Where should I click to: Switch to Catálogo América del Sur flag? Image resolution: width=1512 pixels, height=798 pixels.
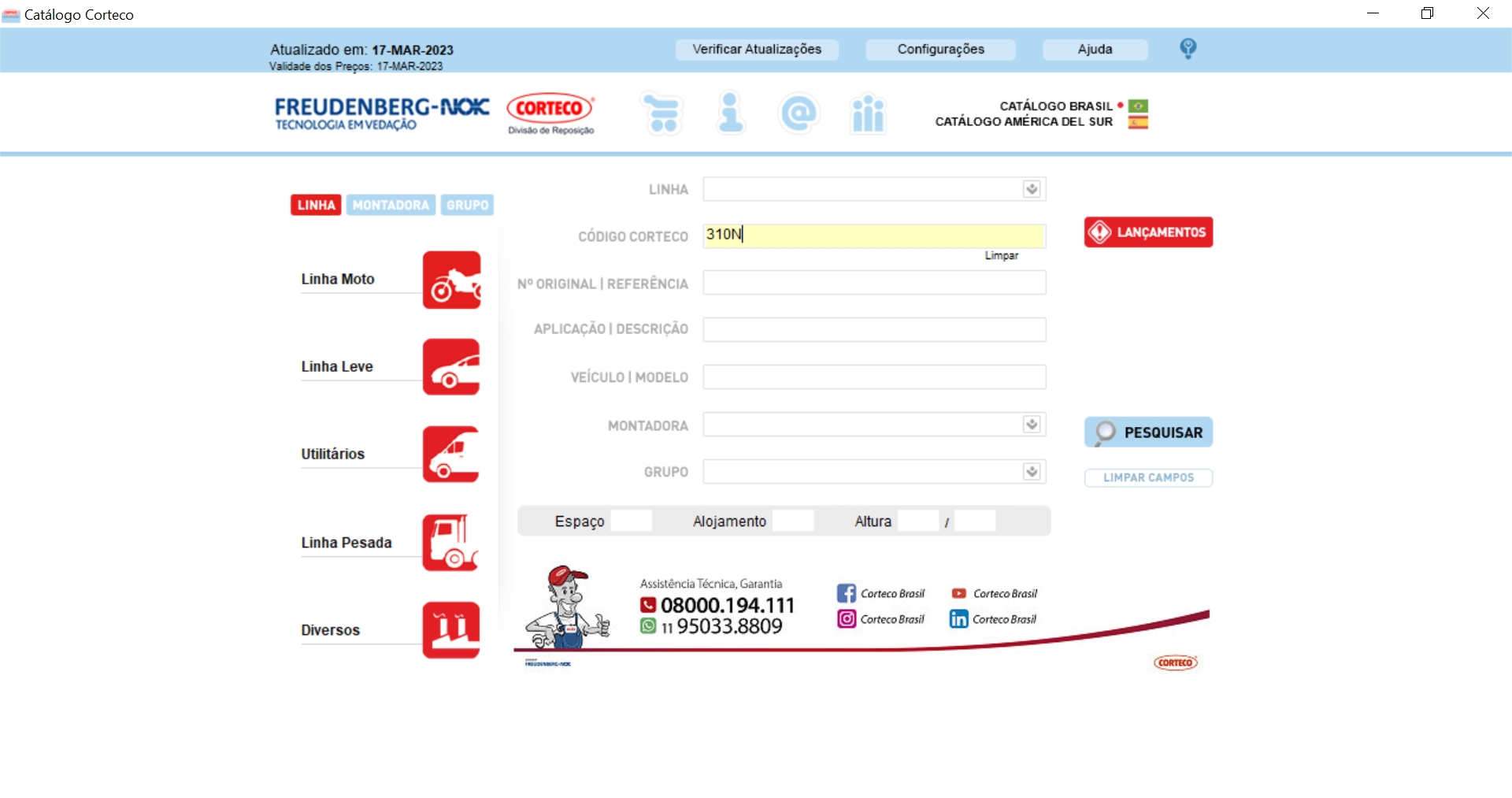click(x=1138, y=122)
